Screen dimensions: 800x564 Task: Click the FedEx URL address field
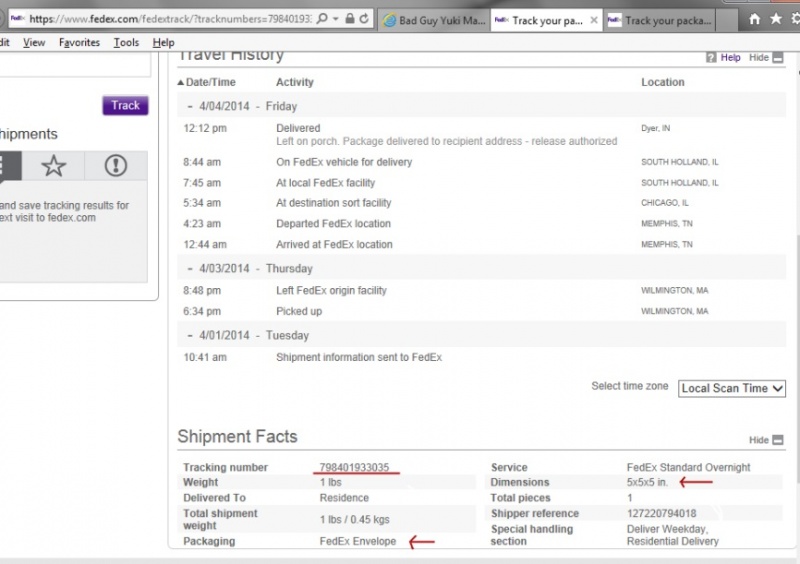point(170,19)
